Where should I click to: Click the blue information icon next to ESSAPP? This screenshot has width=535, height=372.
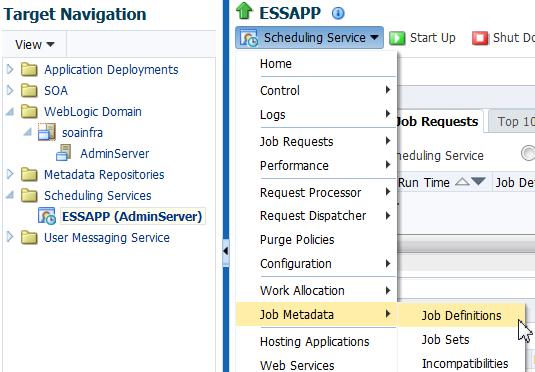coord(338,13)
